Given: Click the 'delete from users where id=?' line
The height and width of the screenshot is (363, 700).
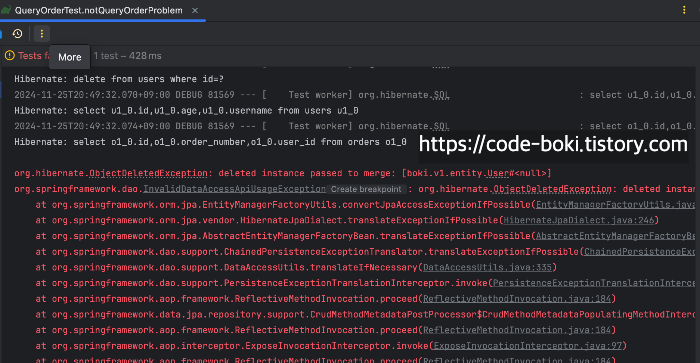Looking at the screenshot, I should coord(119,79).
